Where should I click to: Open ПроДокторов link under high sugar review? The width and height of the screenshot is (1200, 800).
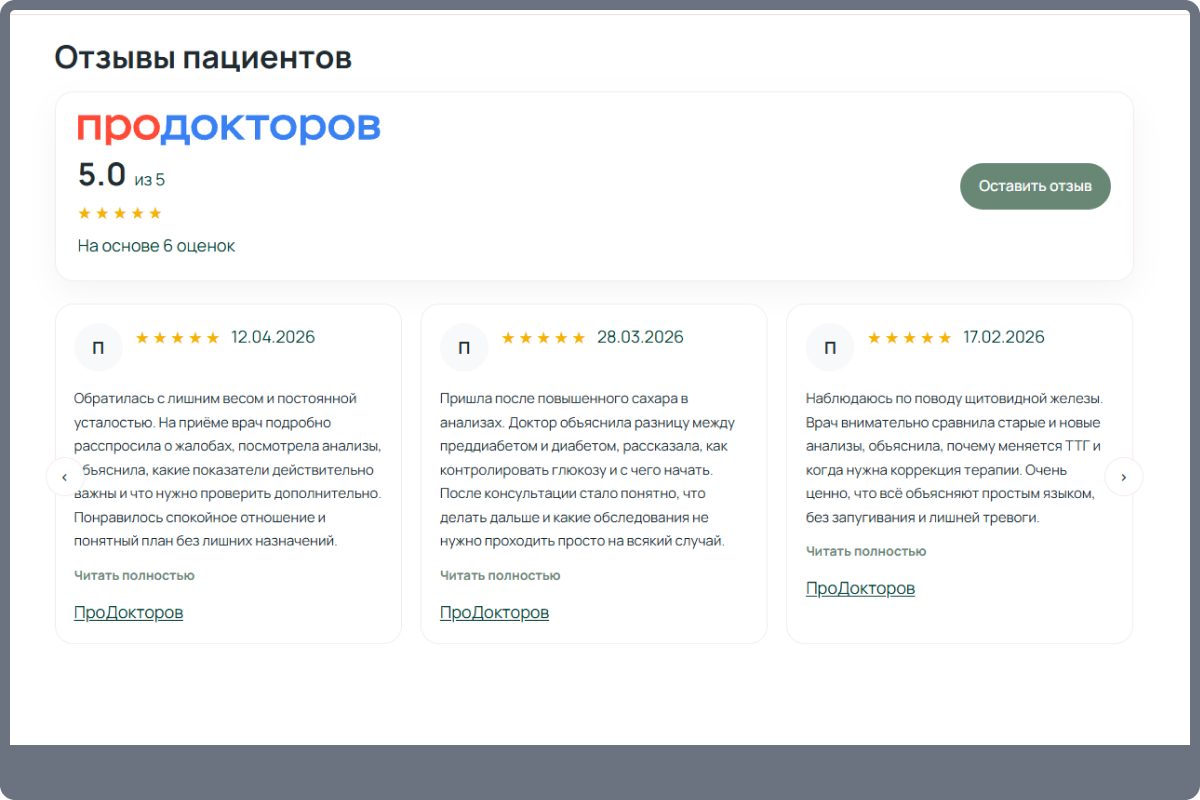click(x=494, y=612)
